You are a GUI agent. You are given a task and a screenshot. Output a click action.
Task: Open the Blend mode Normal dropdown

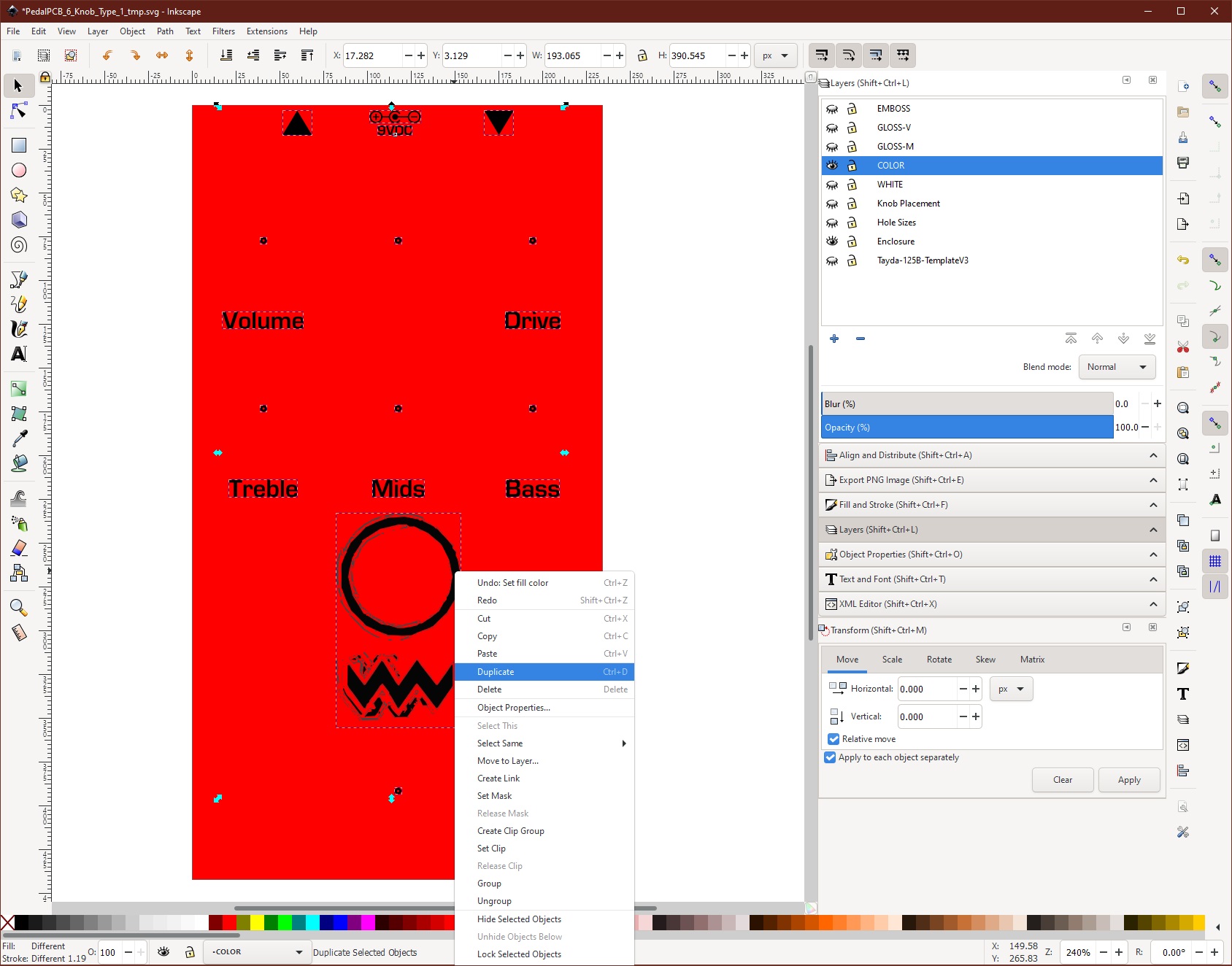point(1117,367)
